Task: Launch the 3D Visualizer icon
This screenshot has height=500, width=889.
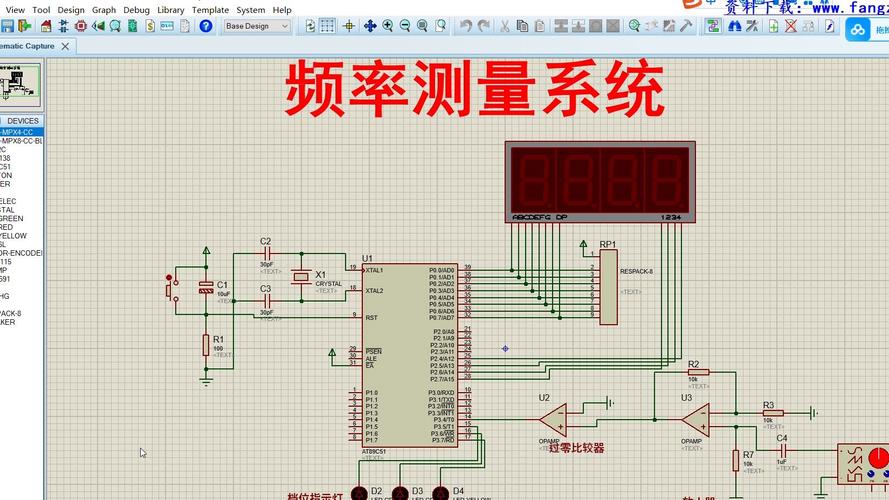Action: (98, 26)
